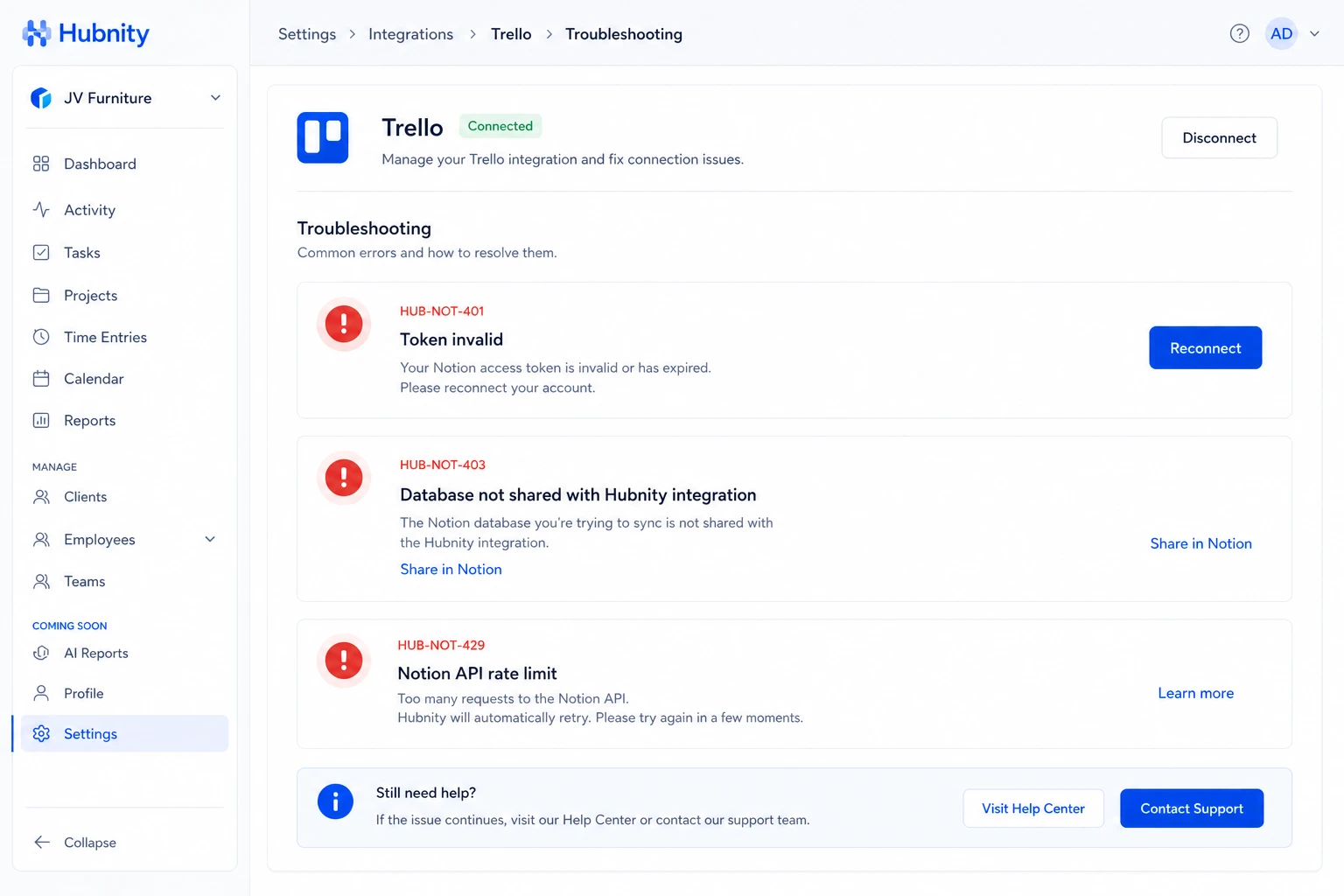1344x896 pixels.
Task: Click the Time Entries clock icon
Action: (x=41, y=337)
